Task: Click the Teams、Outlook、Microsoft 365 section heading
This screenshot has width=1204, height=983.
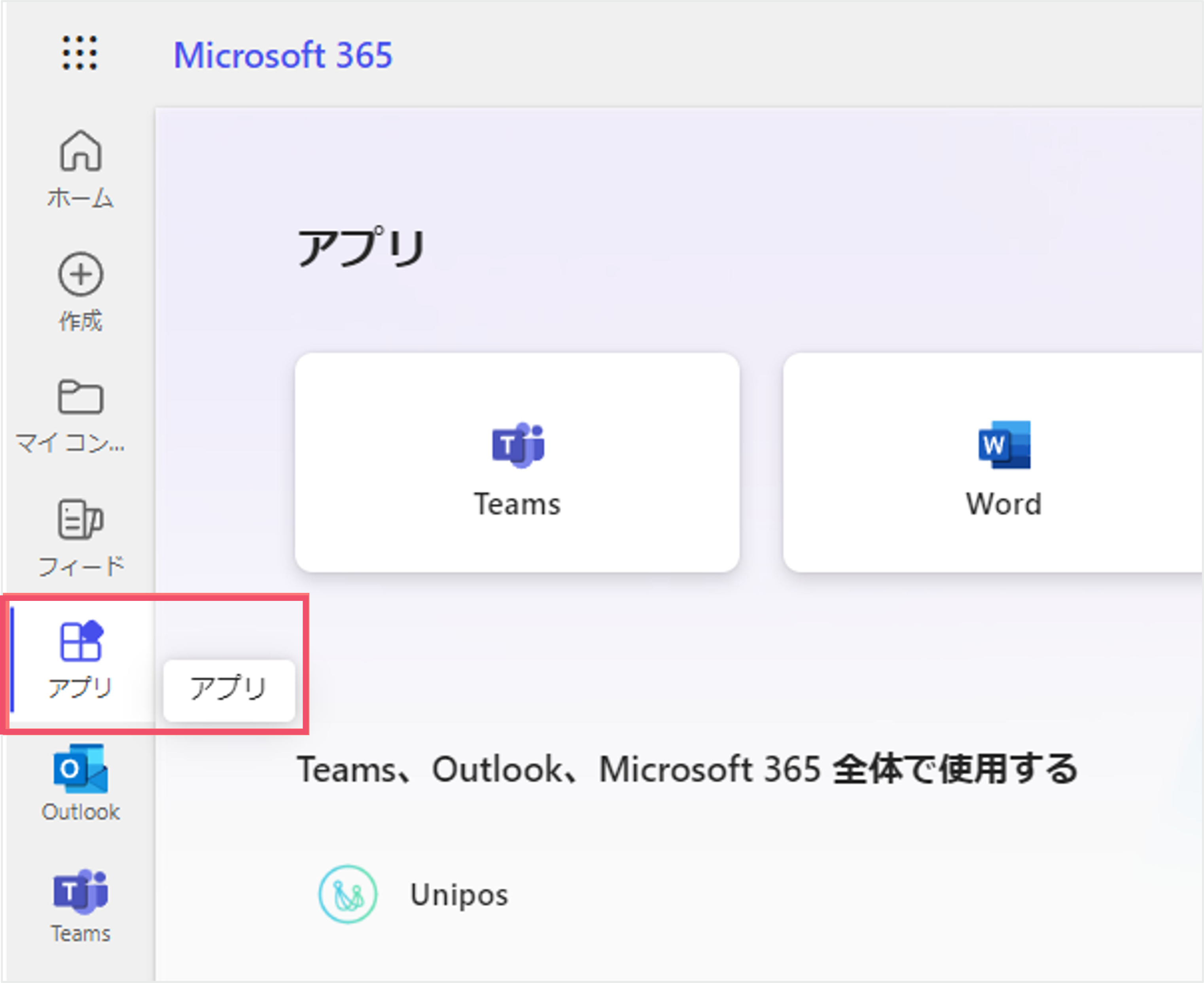Action: 687,769
